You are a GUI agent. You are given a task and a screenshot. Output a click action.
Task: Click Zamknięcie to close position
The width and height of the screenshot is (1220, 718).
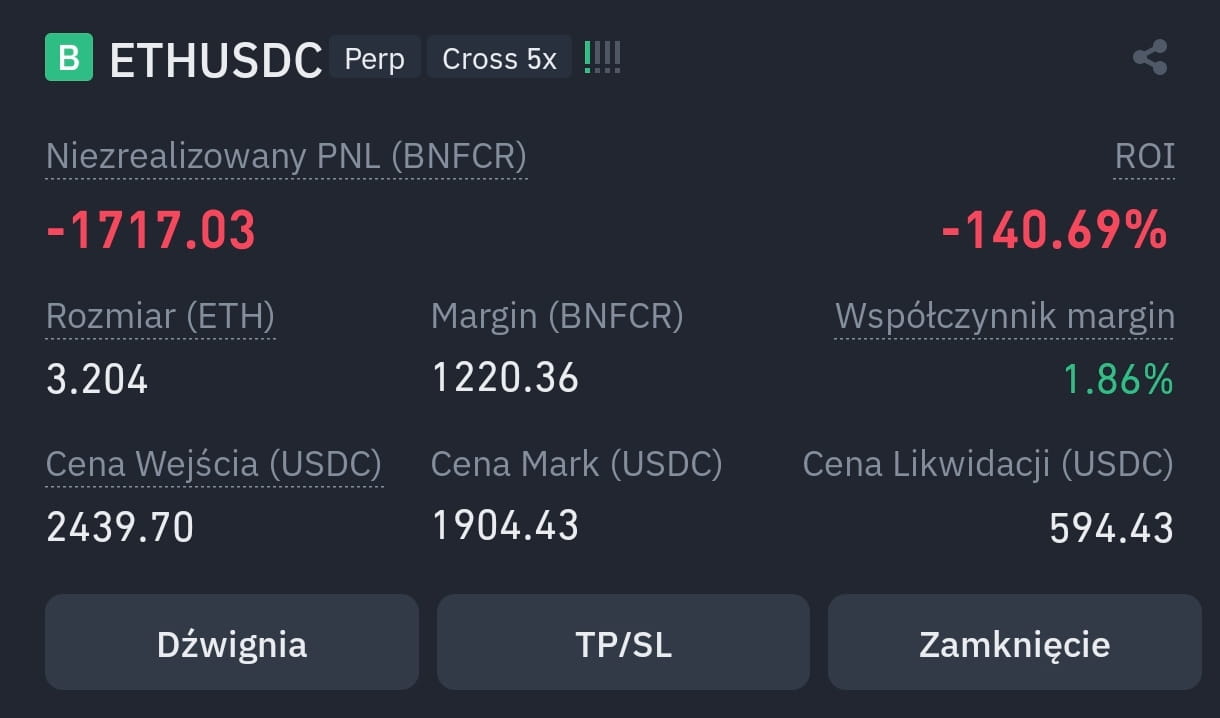pos(1014,643)
